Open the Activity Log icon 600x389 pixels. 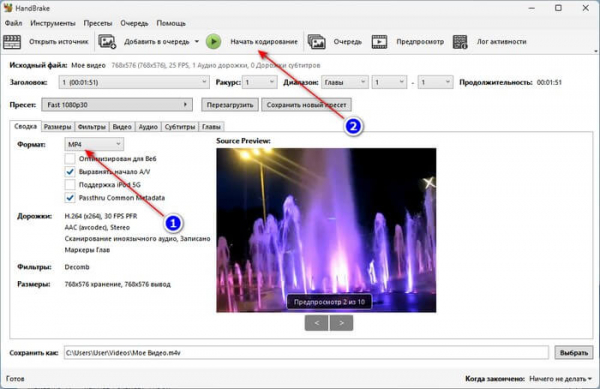coord(460,42)
